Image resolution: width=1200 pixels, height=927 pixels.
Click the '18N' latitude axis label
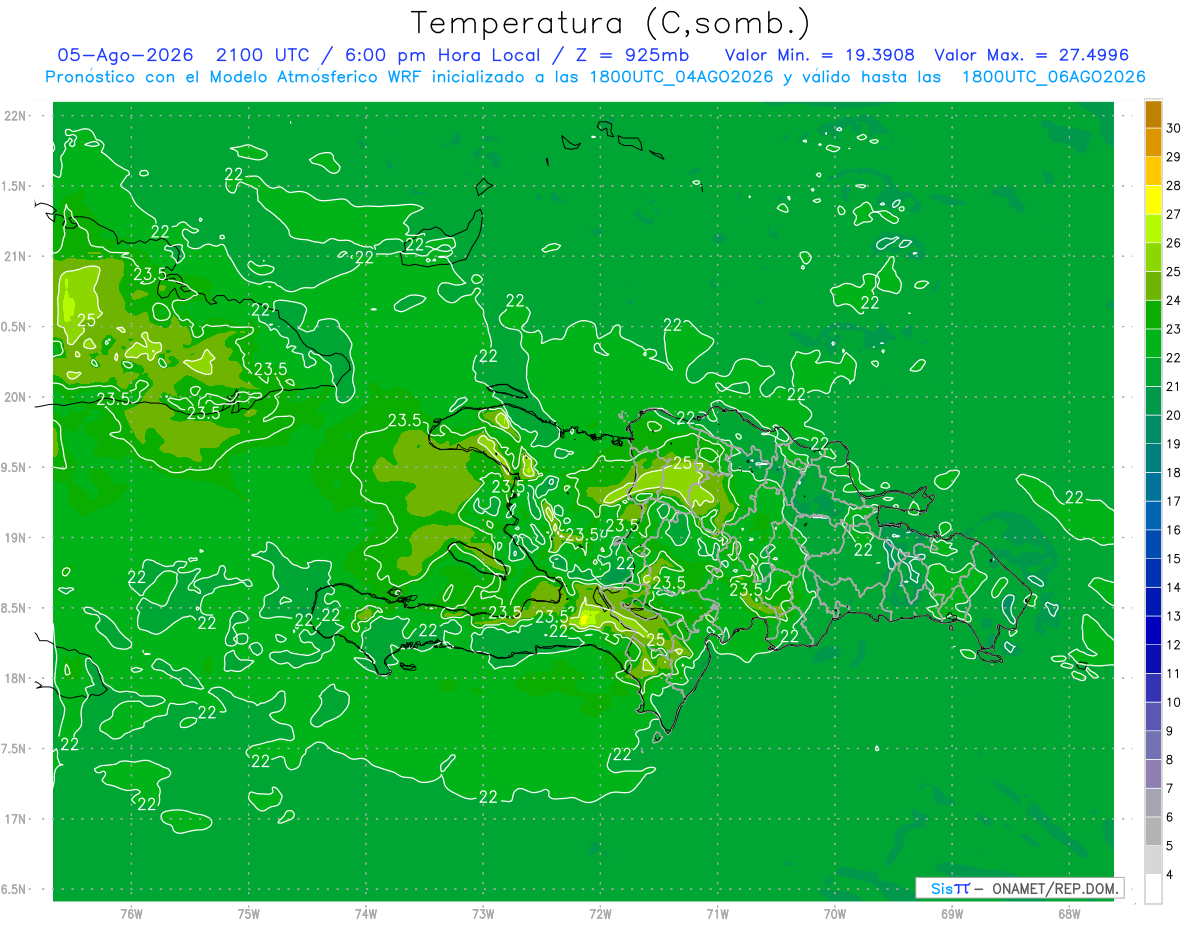pyautogui.click(x=14, y=678)
